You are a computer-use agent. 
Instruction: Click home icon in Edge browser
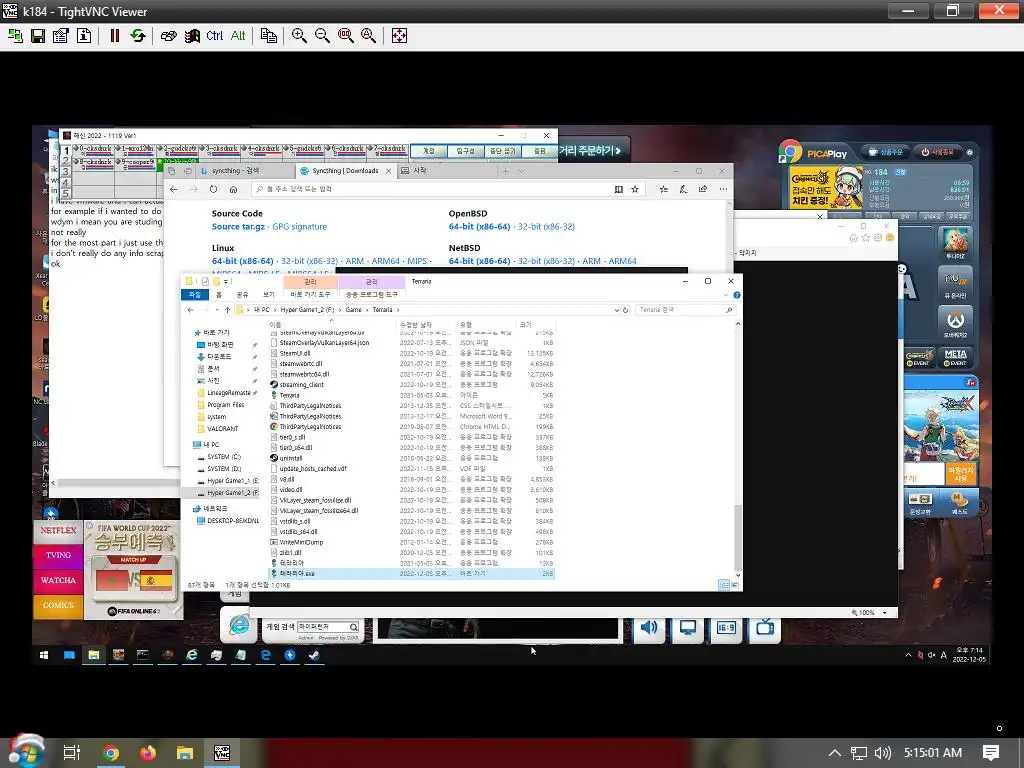(234, 189)
